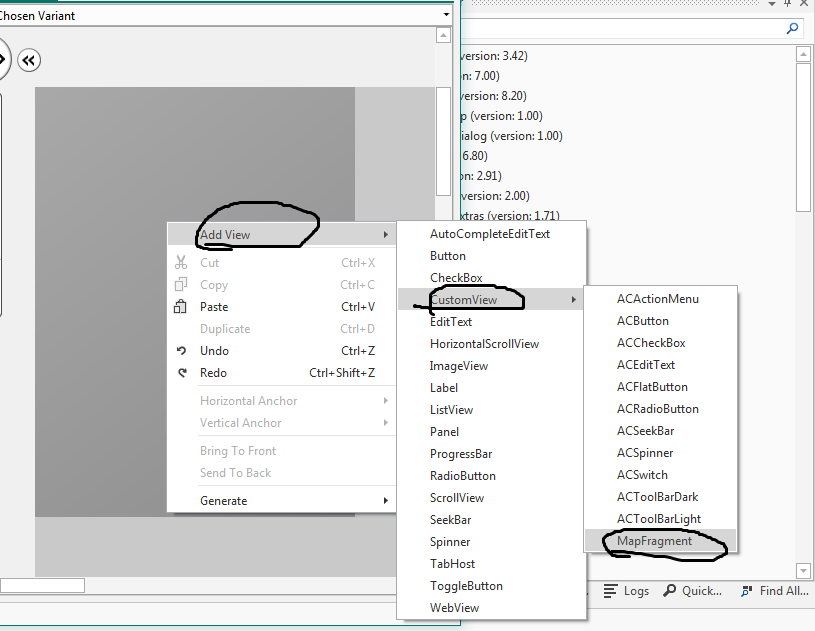Click the Paste clipboard icon
815x631 pixels.
[181, 307]
